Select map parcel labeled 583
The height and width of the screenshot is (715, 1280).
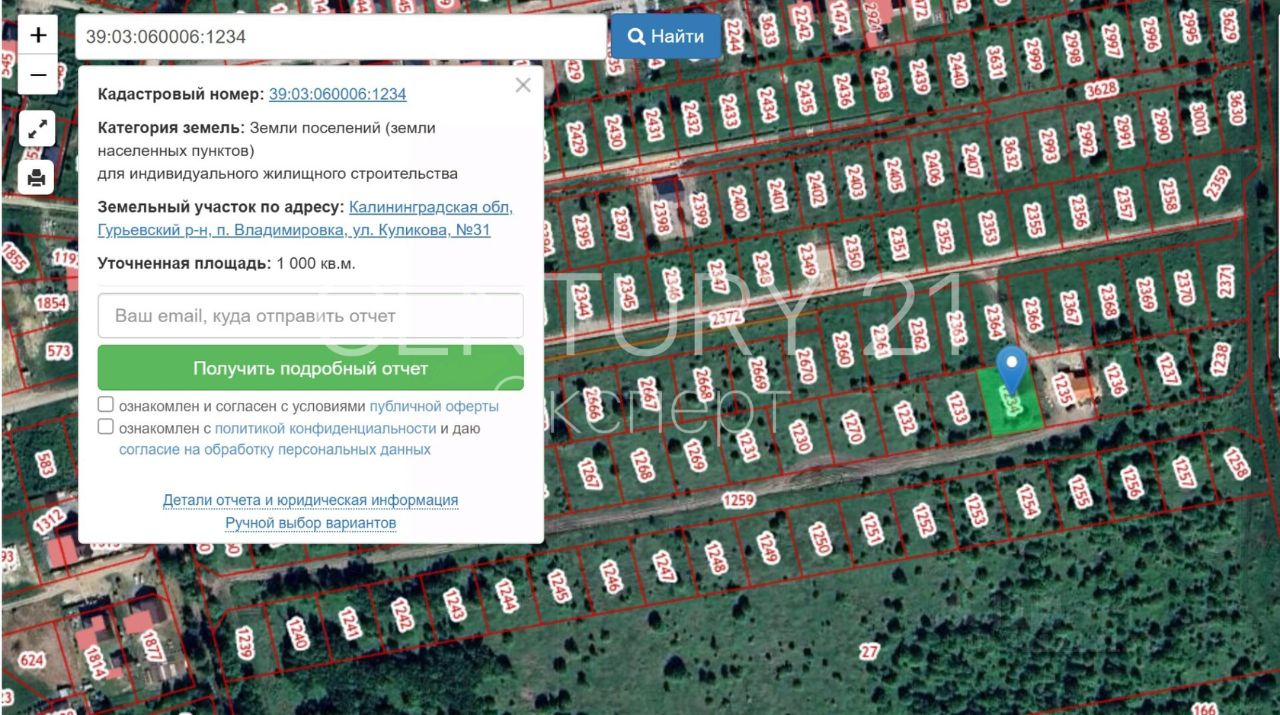click(45, 465)
